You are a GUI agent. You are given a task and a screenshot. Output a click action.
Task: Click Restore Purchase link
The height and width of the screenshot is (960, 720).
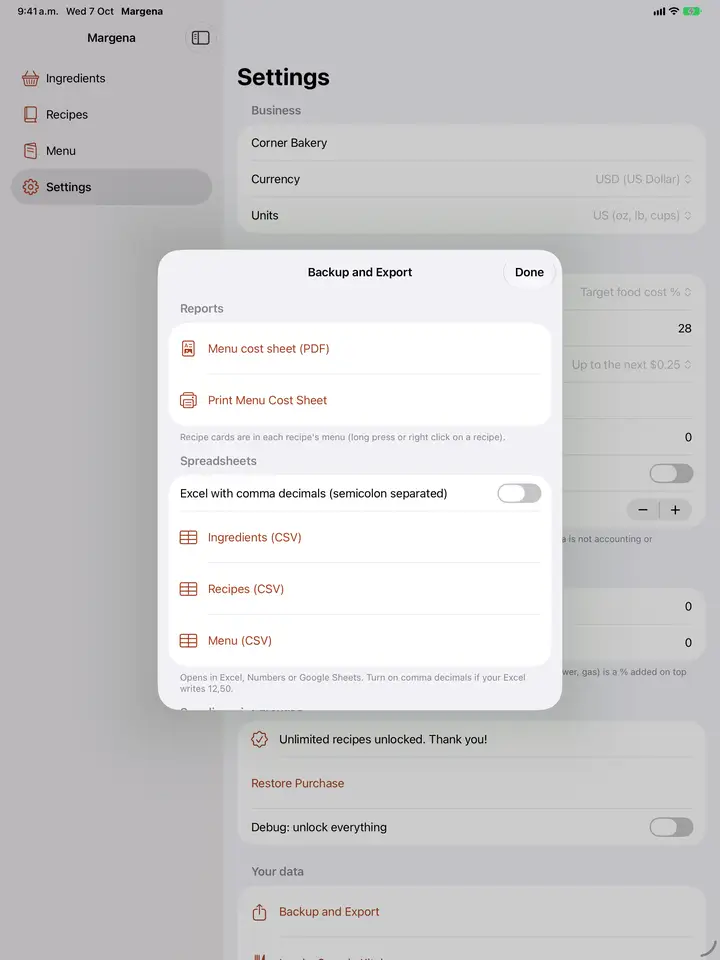(298, 783)
